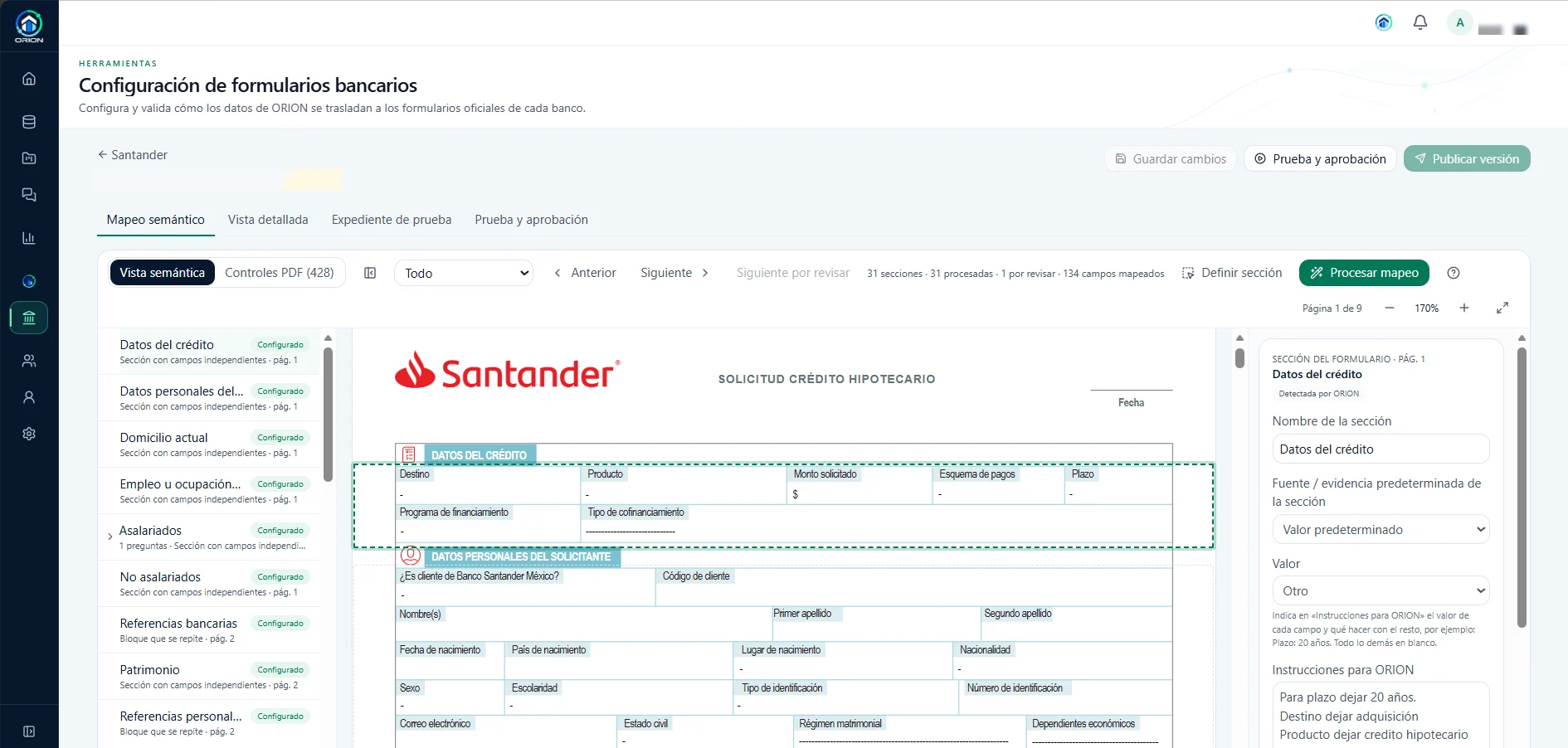Screen dimensions: 1568x748
Task: Expand the Asalariados section chevron
Action: [110, 537]
